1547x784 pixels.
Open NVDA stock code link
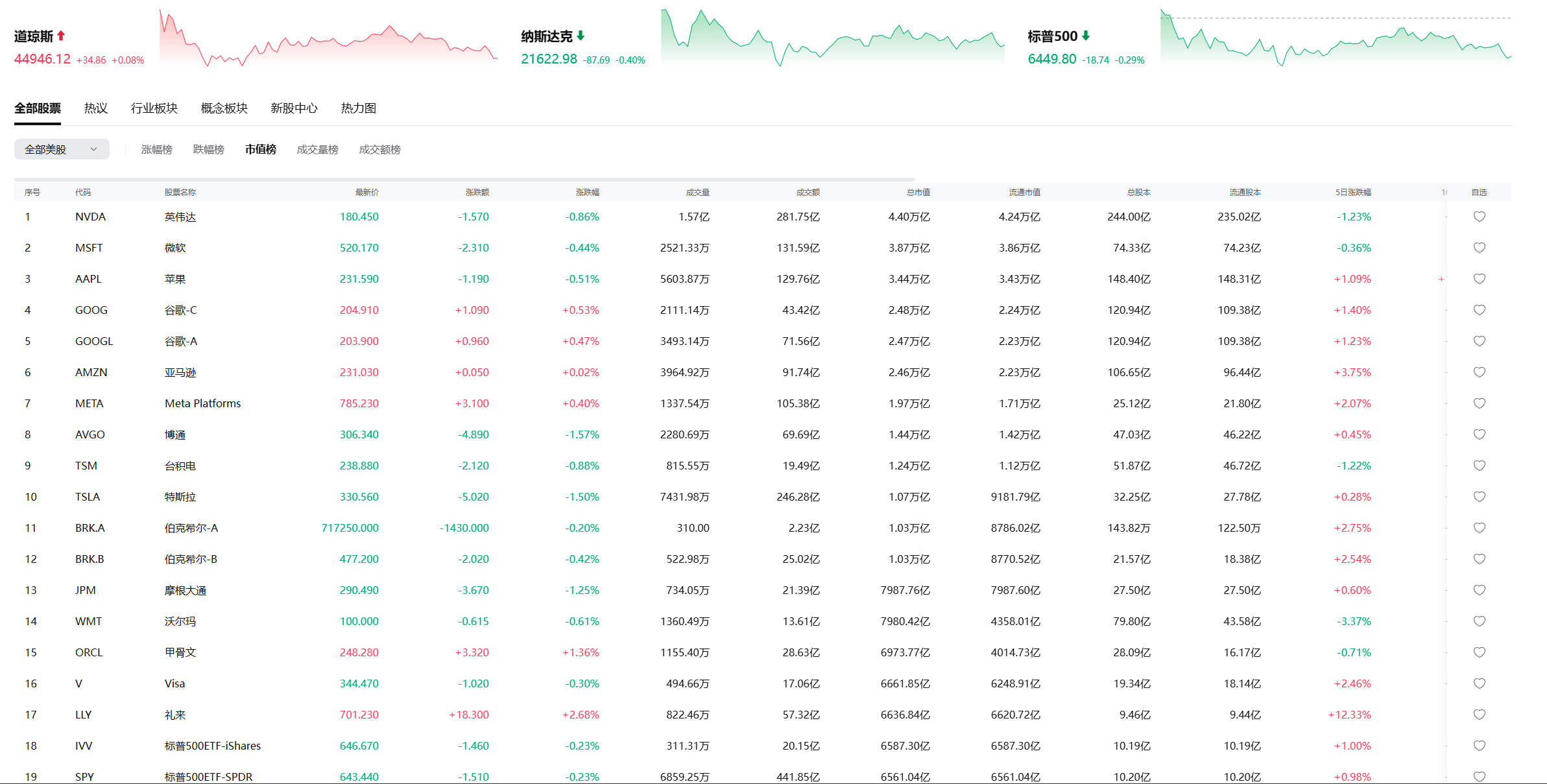(x=90, y=217)
